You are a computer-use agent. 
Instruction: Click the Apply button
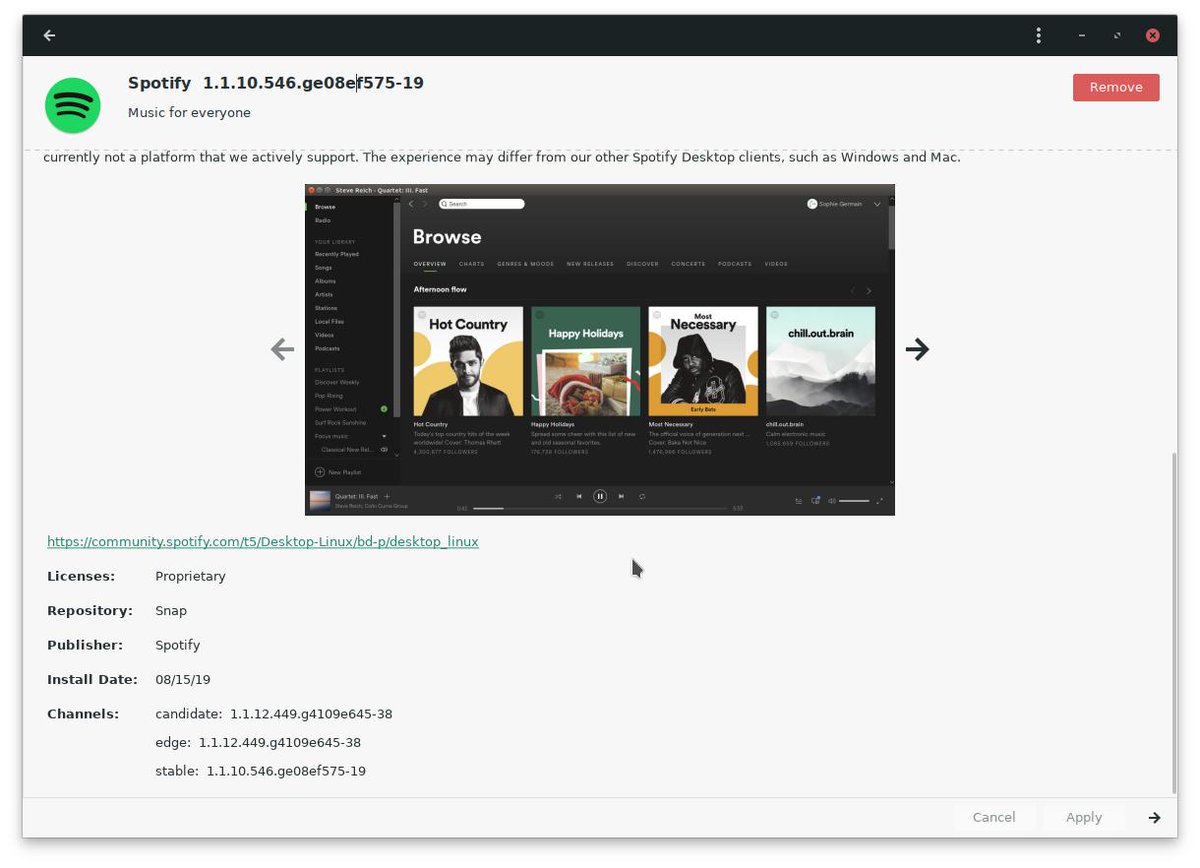[1084, 817]
